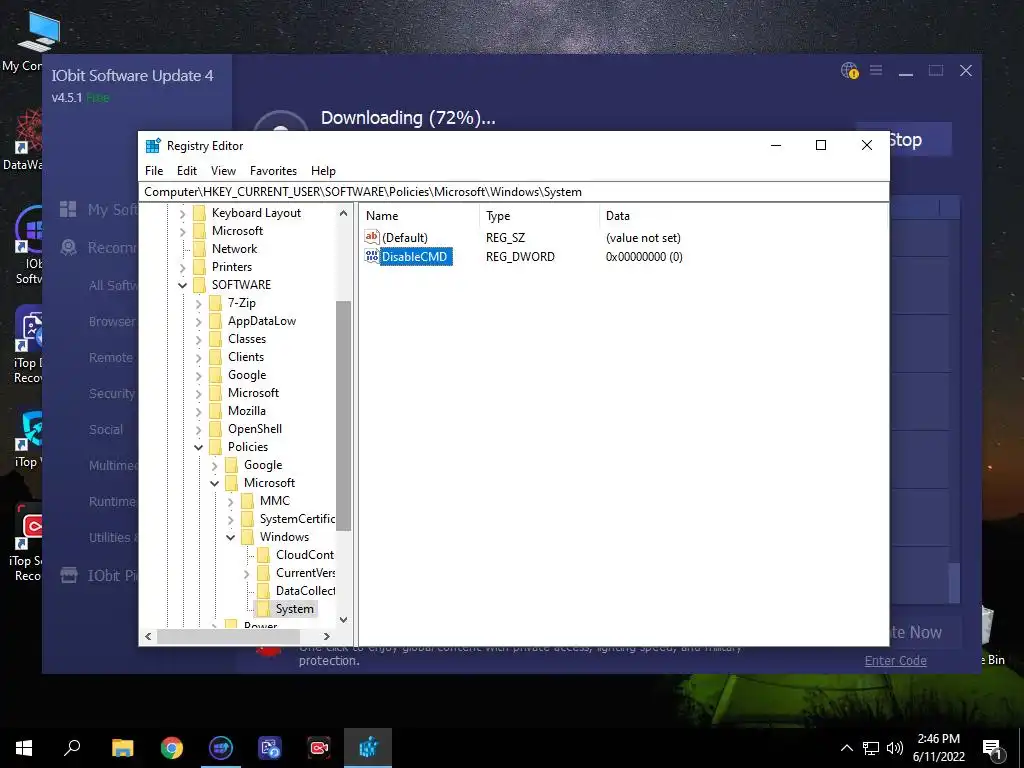Click the tree horizontal scroll left arrow

tap(148, 636)
